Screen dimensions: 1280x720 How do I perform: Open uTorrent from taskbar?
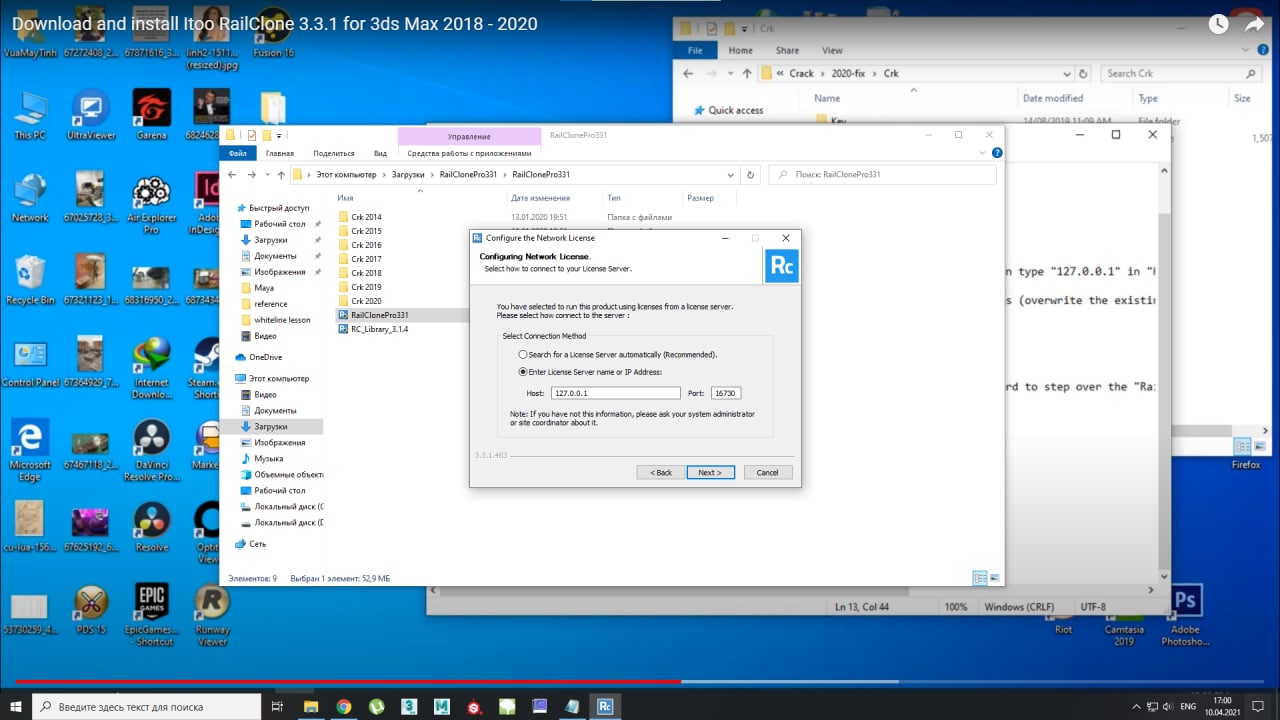[376, 706]
